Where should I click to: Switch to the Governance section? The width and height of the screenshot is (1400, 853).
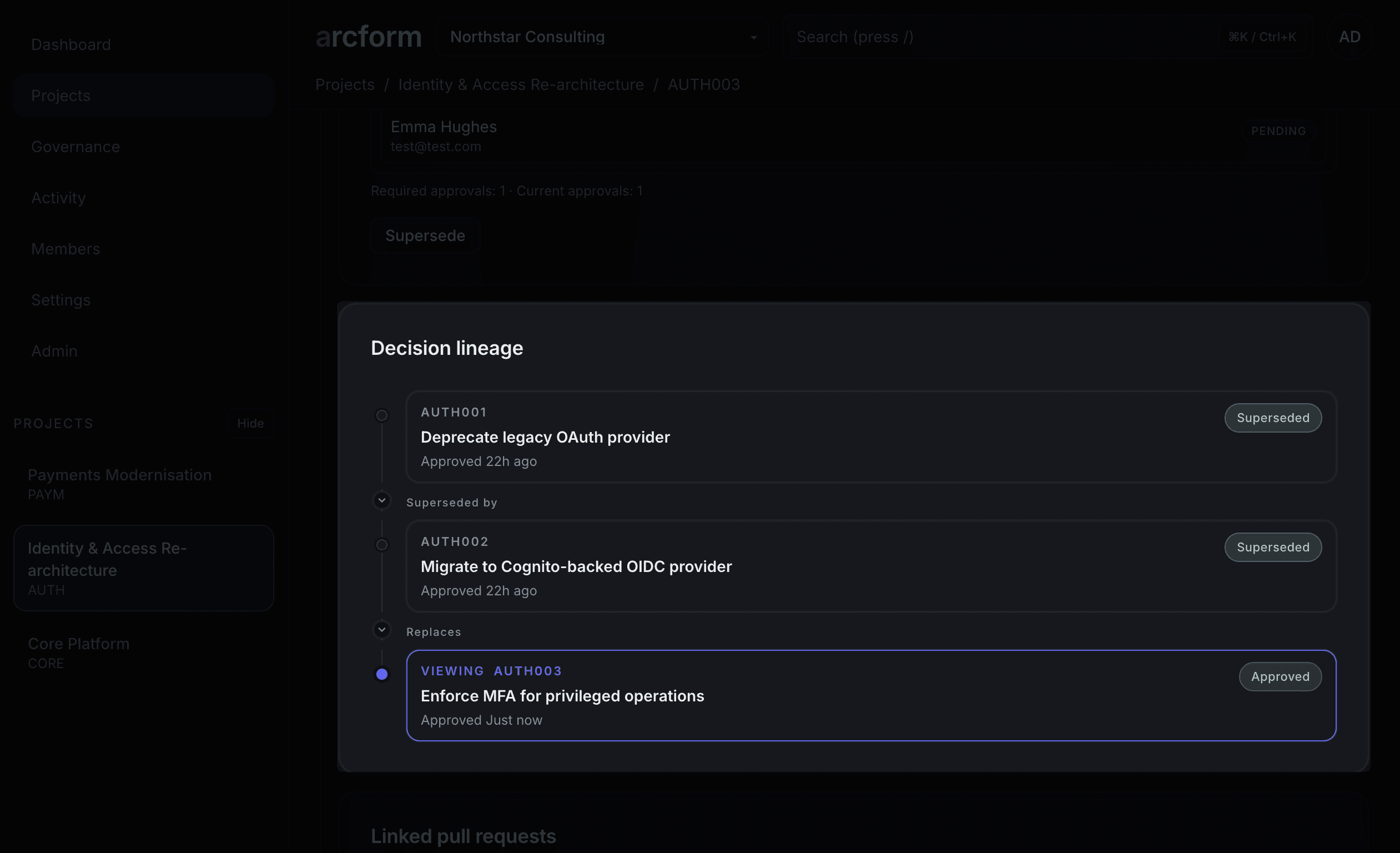[75, 147]
